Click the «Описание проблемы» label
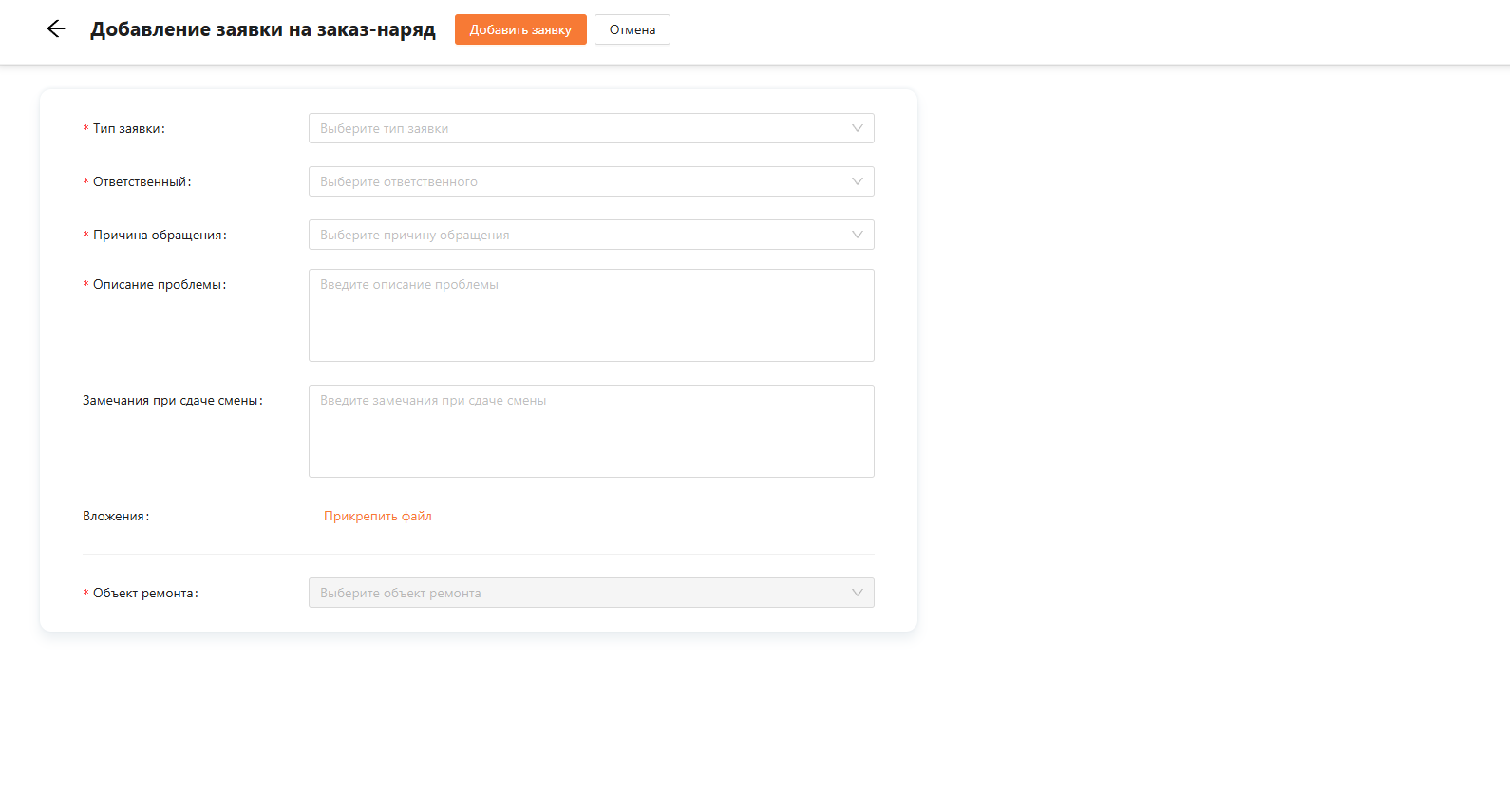The width and height of the screenshot is (1510, 812). pos(159,285)
